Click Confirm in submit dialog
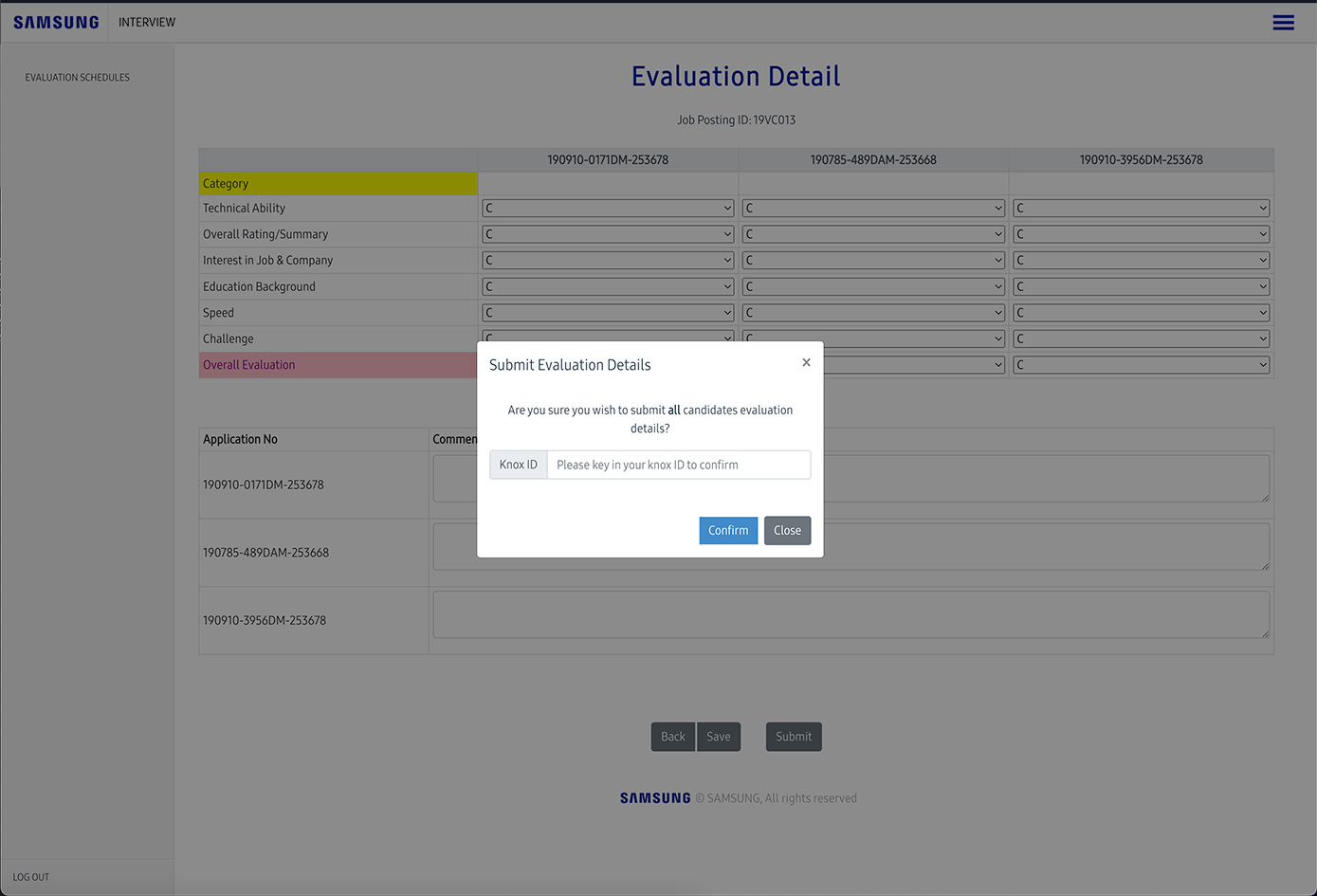 tap(727, 531)
